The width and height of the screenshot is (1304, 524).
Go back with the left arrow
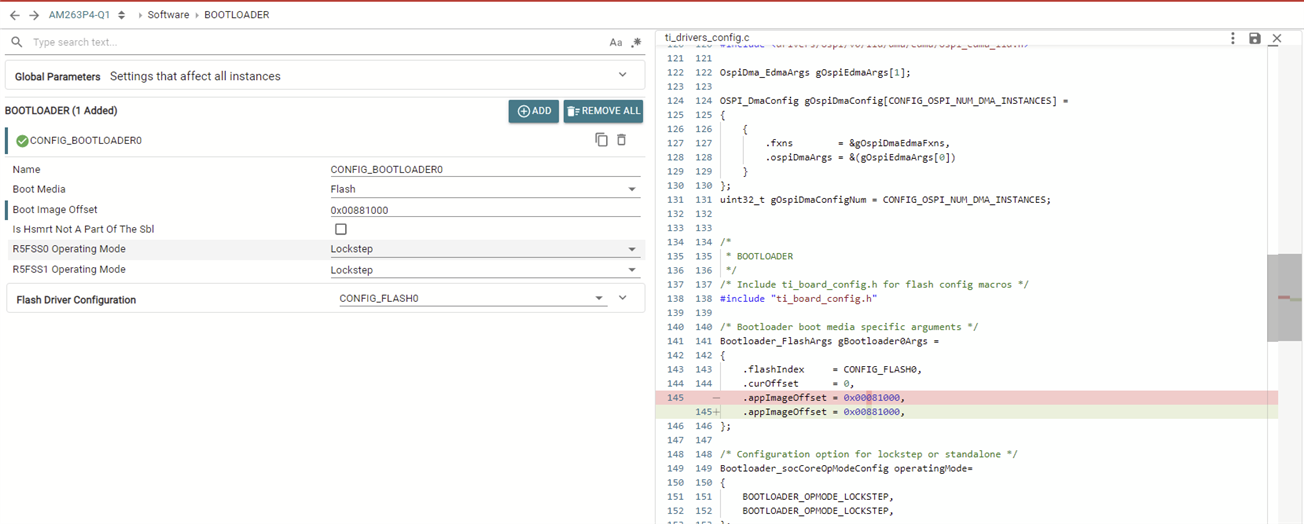click(x=14, y=15)
